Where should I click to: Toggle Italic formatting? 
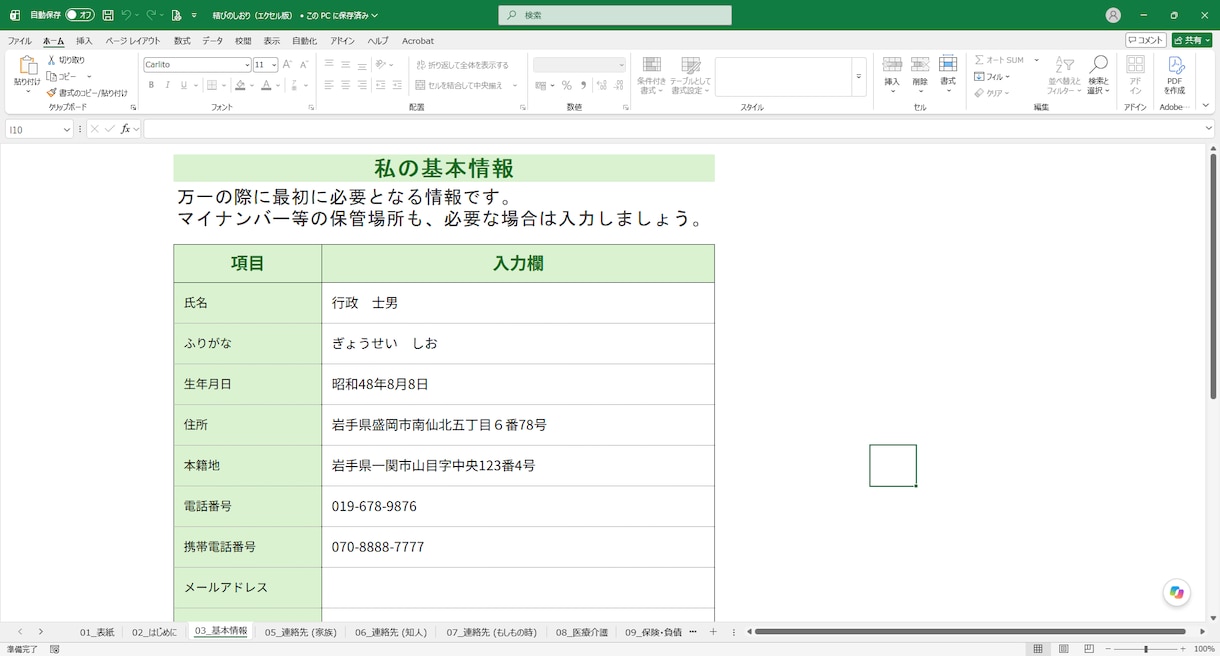tap(168, 85)
